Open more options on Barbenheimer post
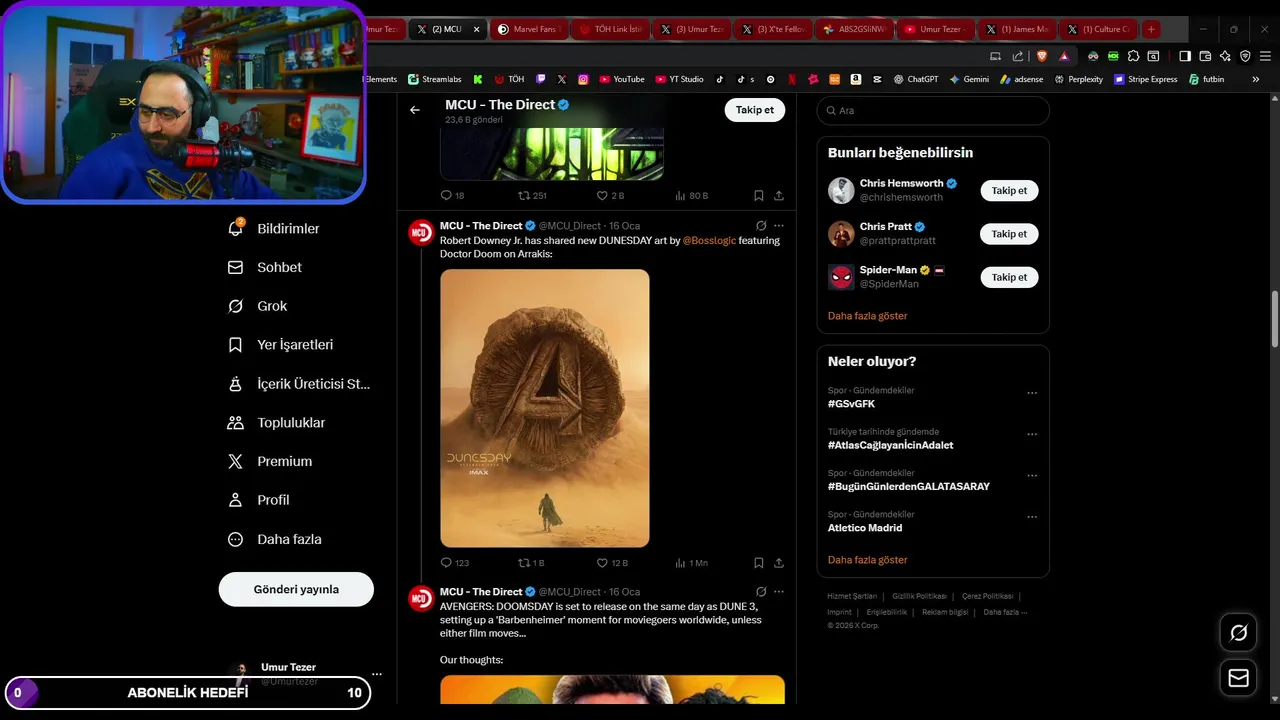Viewport: 1280px width, 720px height. [779, 592]
